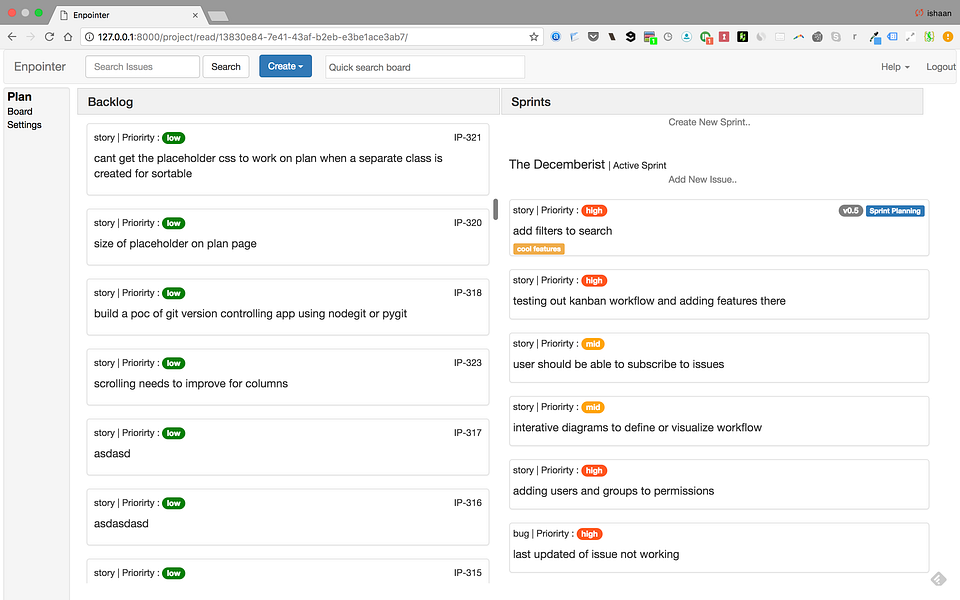The height and width of the screenshot is (600, 960).
Task: Open the clock extension icon
Action: tap(668, 37)
